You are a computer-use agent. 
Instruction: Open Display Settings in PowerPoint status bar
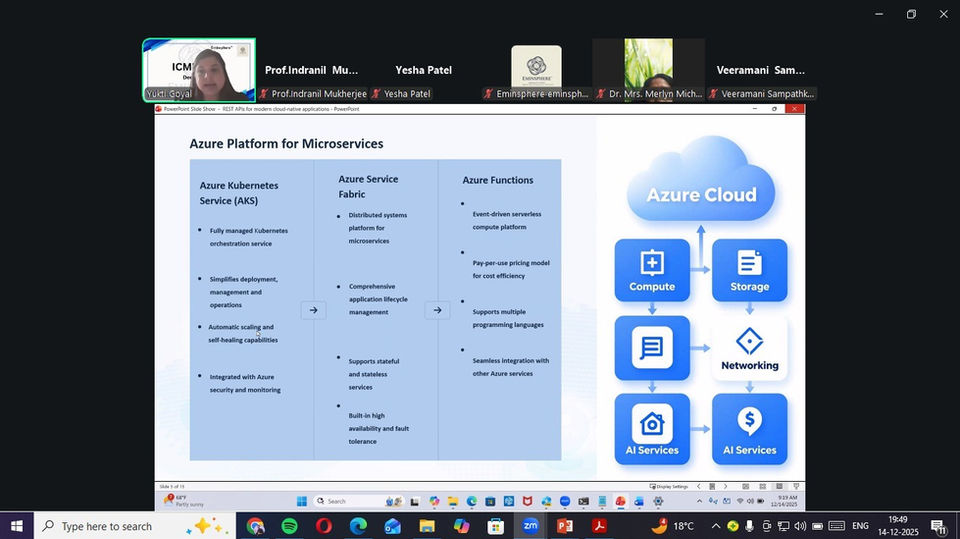(669, 486)
